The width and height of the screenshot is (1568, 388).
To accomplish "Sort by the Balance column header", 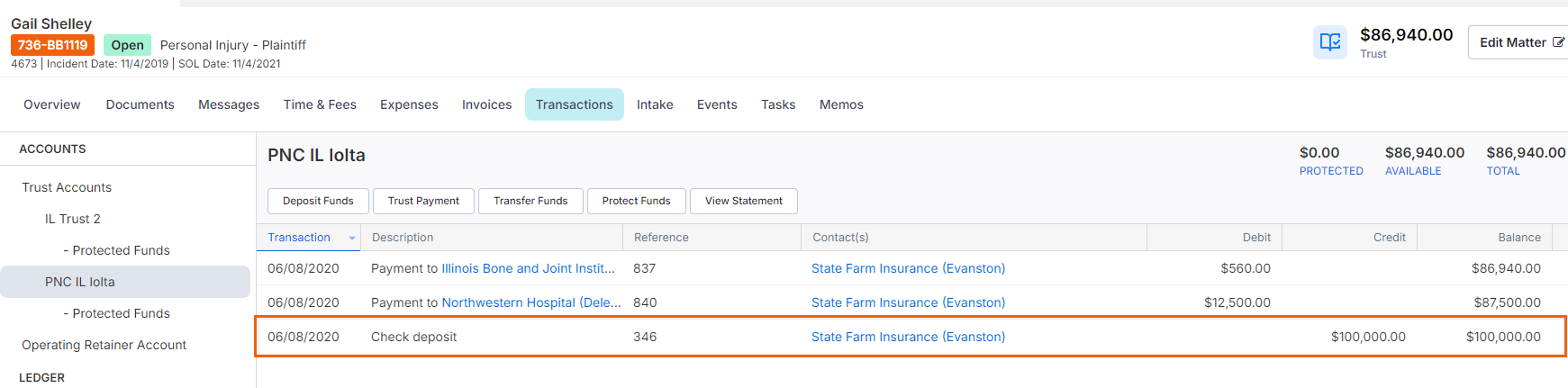I will coord(1519,238).
